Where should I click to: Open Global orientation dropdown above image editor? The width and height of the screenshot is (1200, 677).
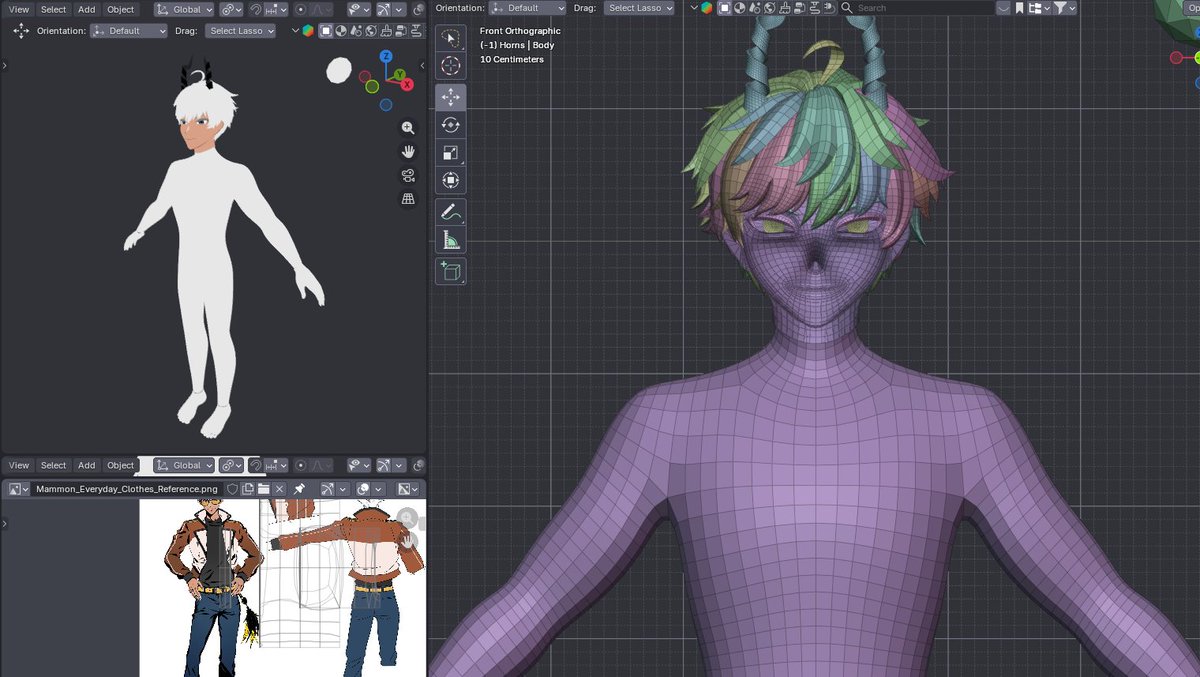pos(184,466)
